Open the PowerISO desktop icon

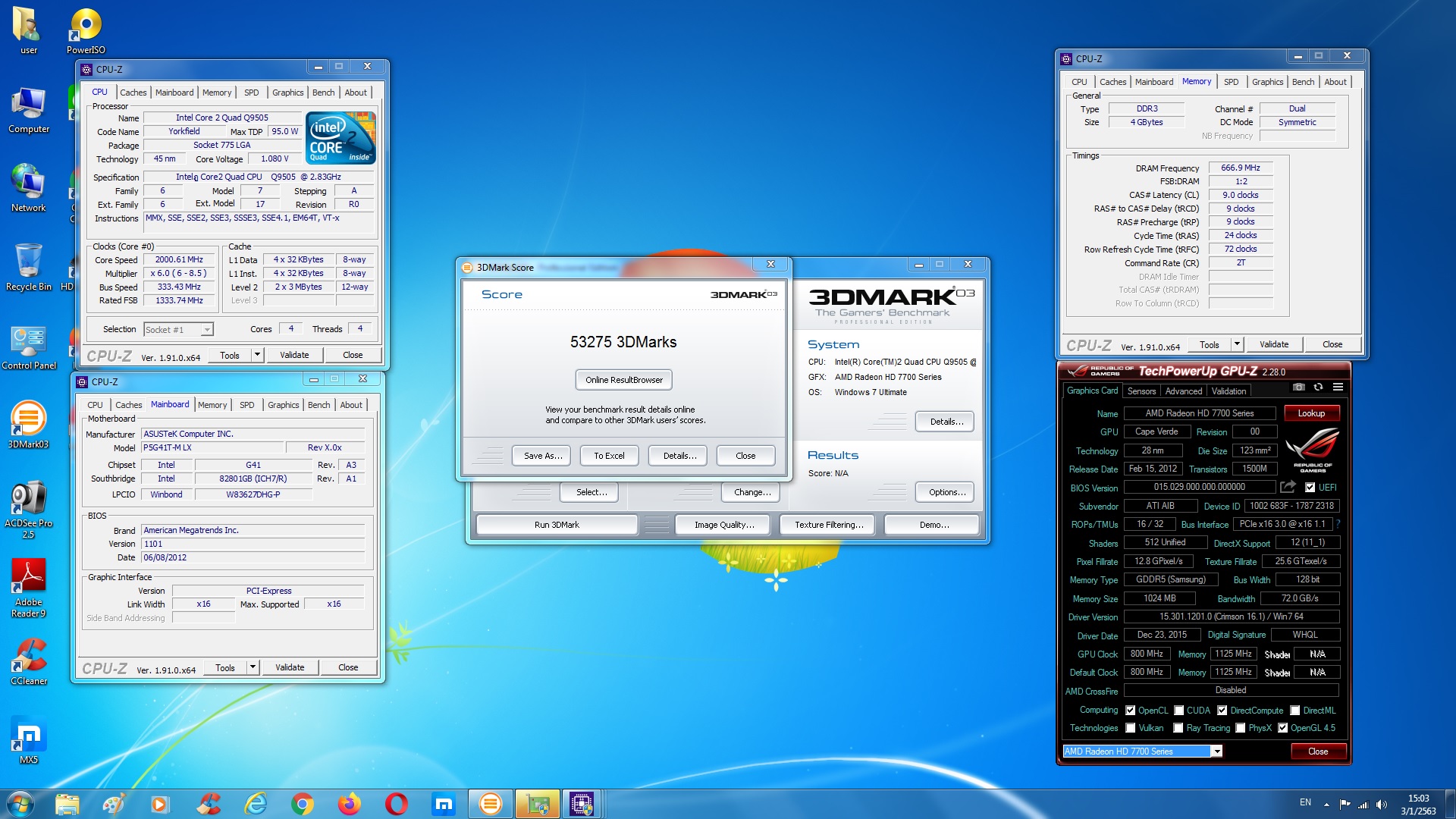[x=86, y=31]
